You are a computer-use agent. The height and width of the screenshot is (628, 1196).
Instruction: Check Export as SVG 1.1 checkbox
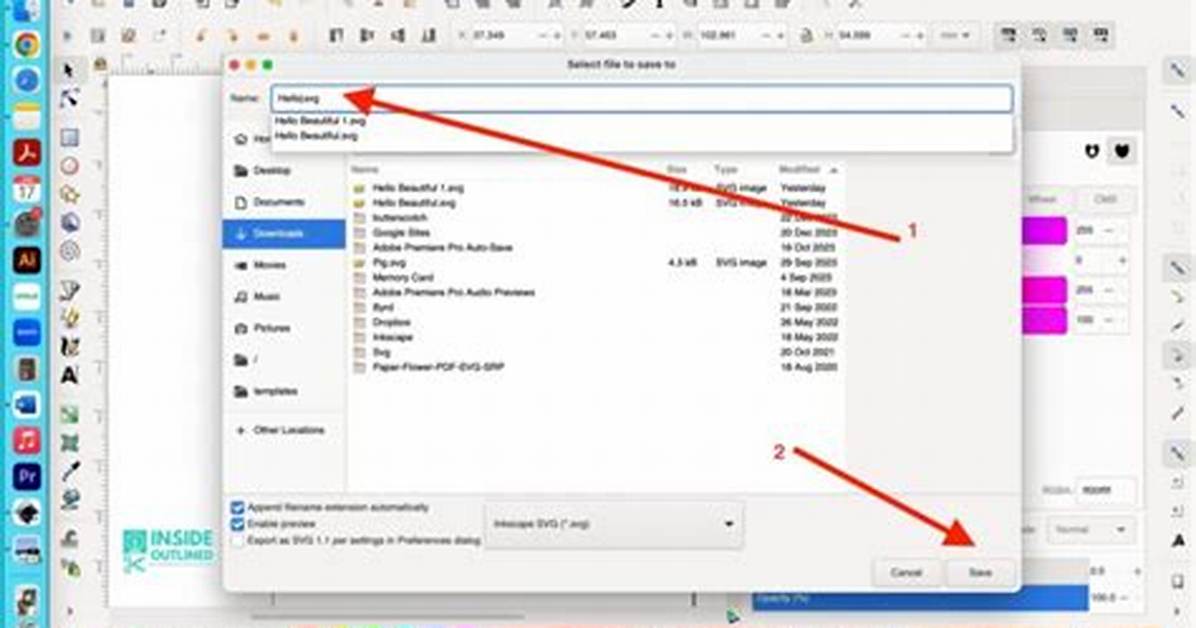(x=237, y=540)
